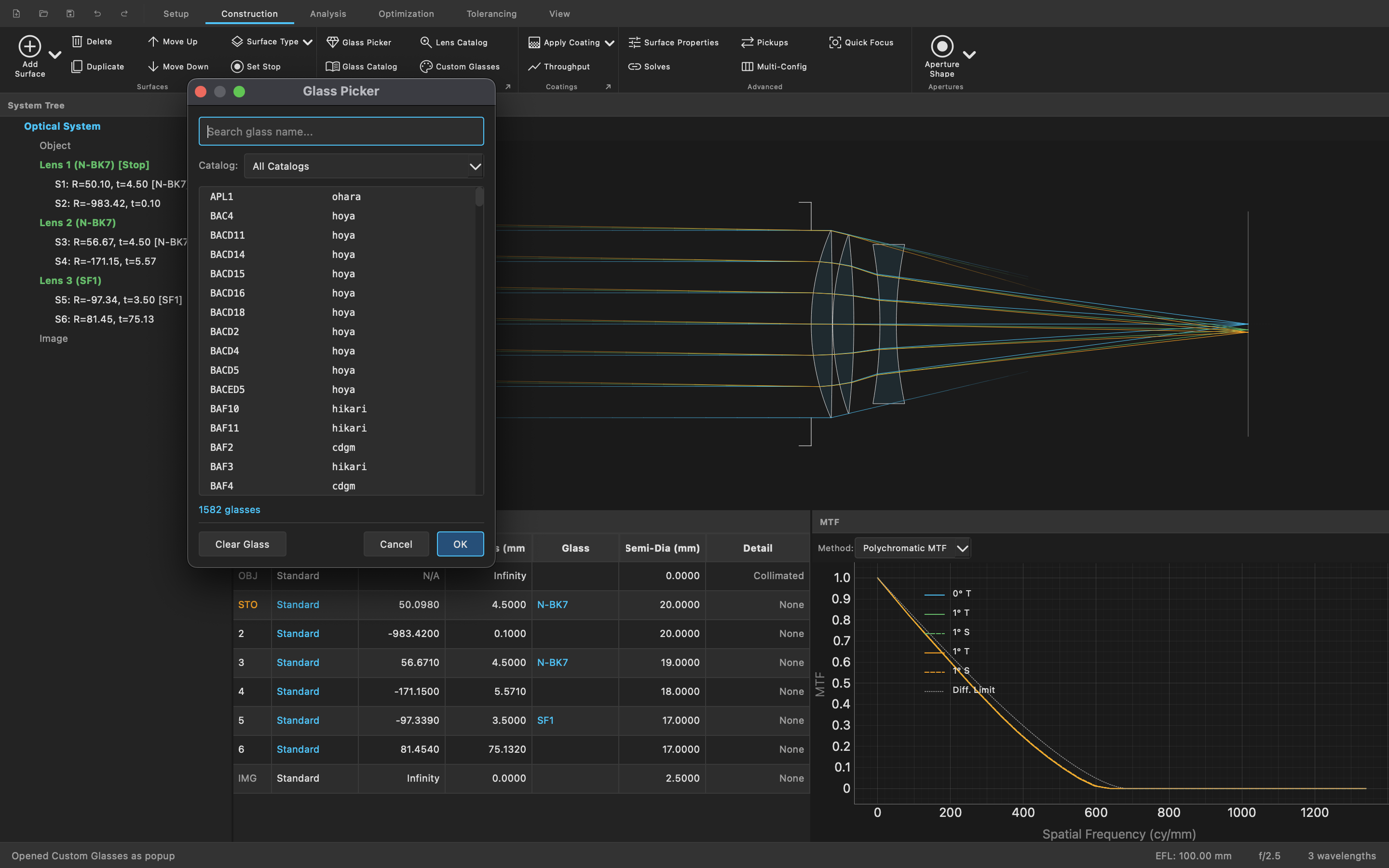Open Multi-Config settings

[746, 66]
